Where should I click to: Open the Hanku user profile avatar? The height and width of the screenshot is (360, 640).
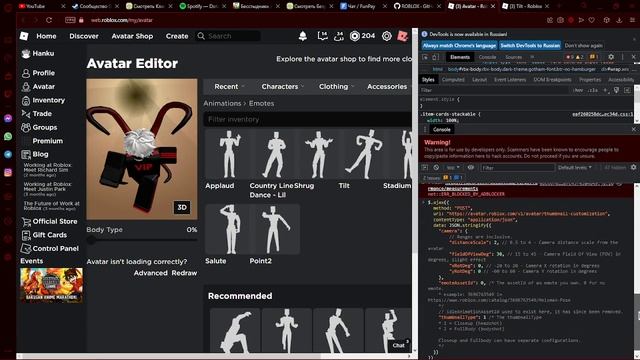click(26, 53)
